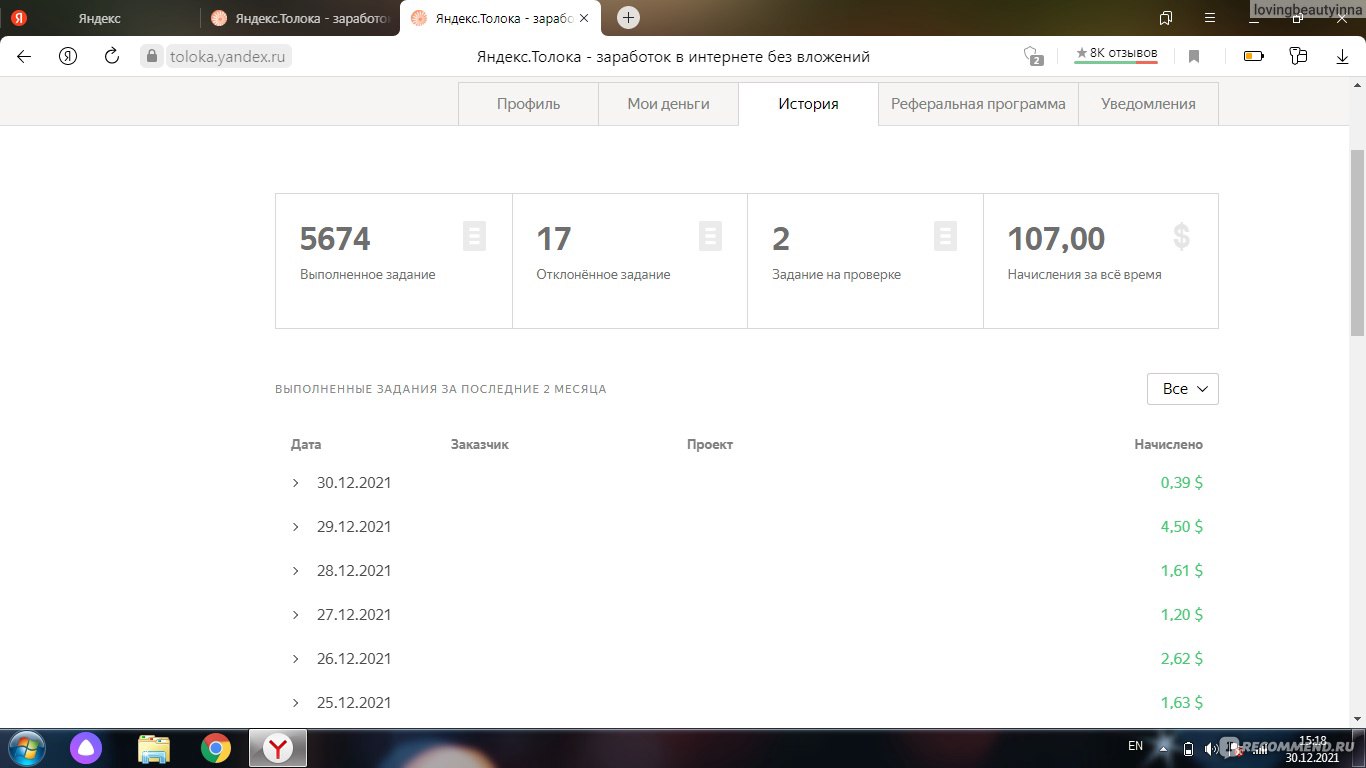Viewport: 1366px width, 768px height.
Task: Click the document icon in Отклонённое задание card
Action: pyautogui.click(x=710, y=236)
